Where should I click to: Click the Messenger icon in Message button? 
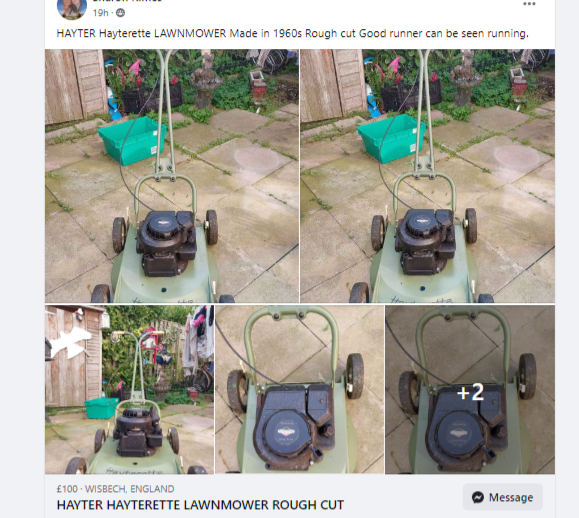click(x=478, y=497)
